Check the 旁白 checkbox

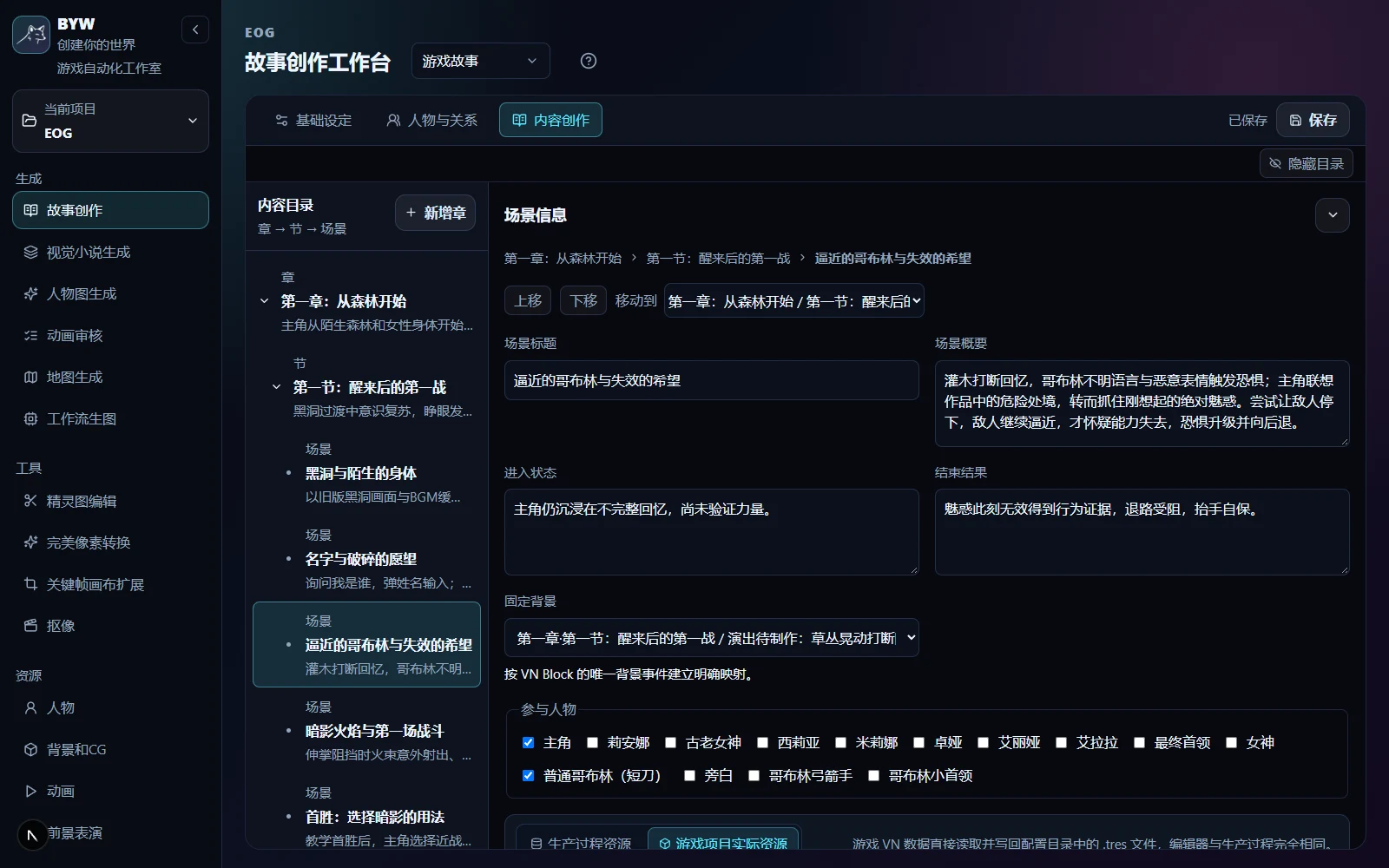[689, 775]
